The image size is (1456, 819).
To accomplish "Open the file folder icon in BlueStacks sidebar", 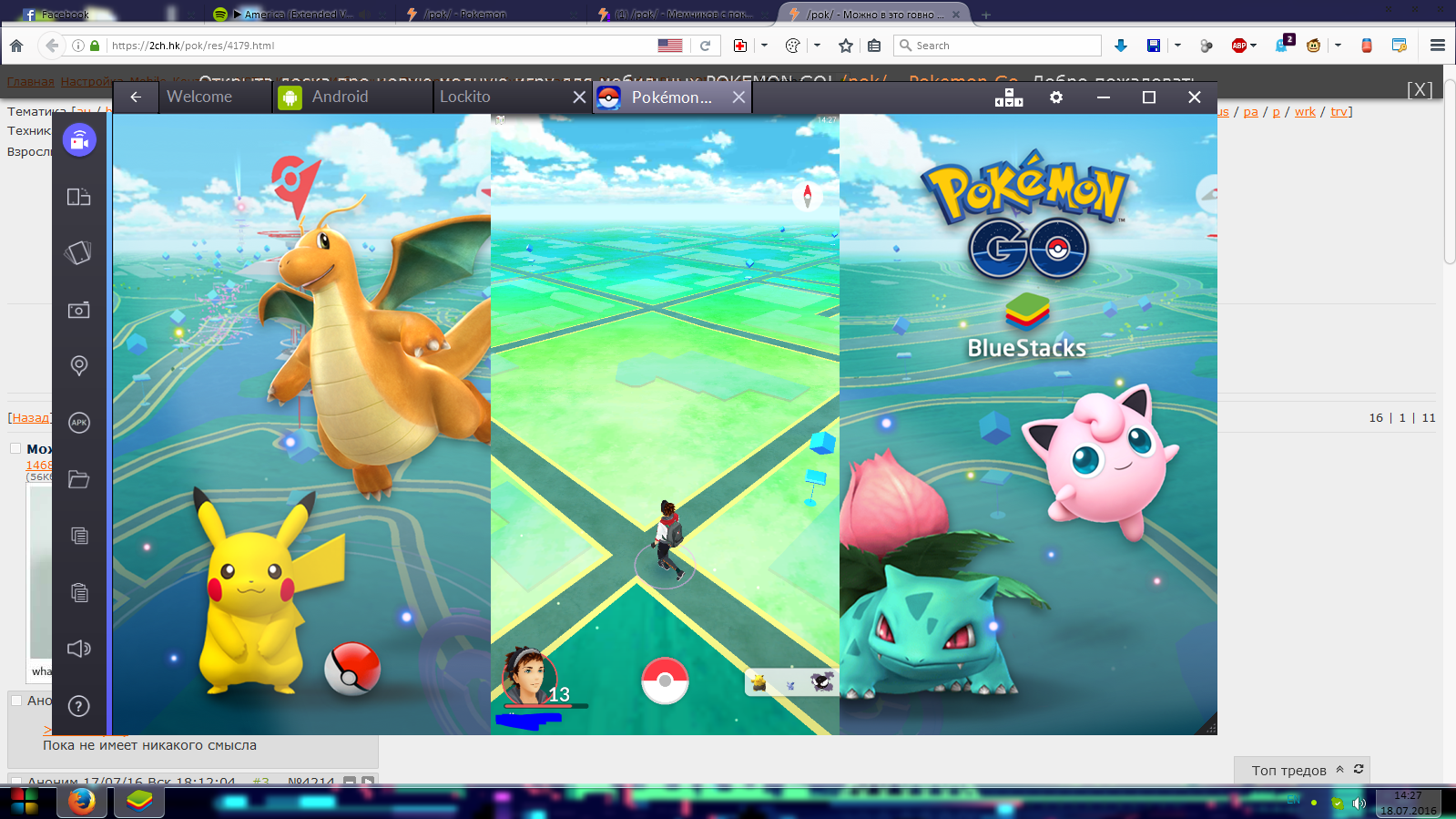I will pos(79,479).
